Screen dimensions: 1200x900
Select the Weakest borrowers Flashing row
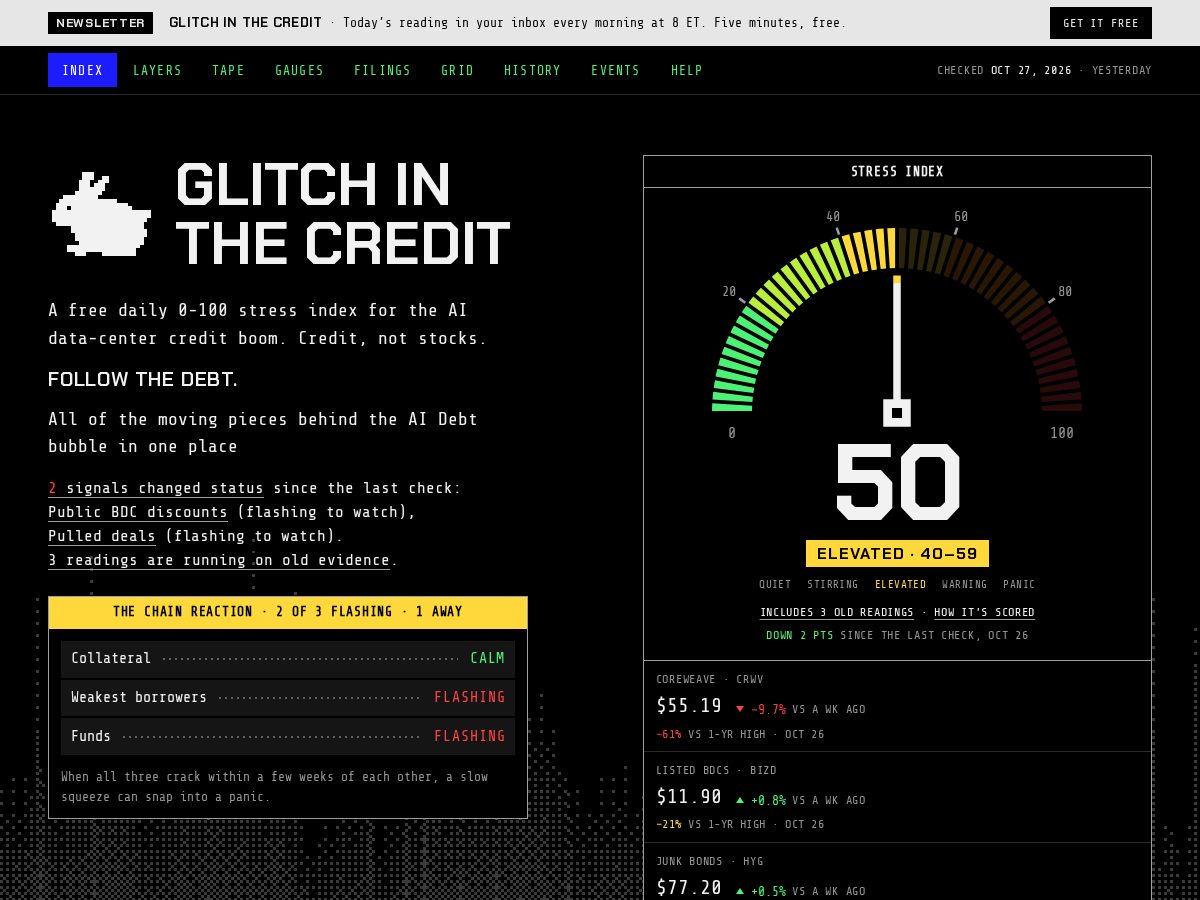288,697
